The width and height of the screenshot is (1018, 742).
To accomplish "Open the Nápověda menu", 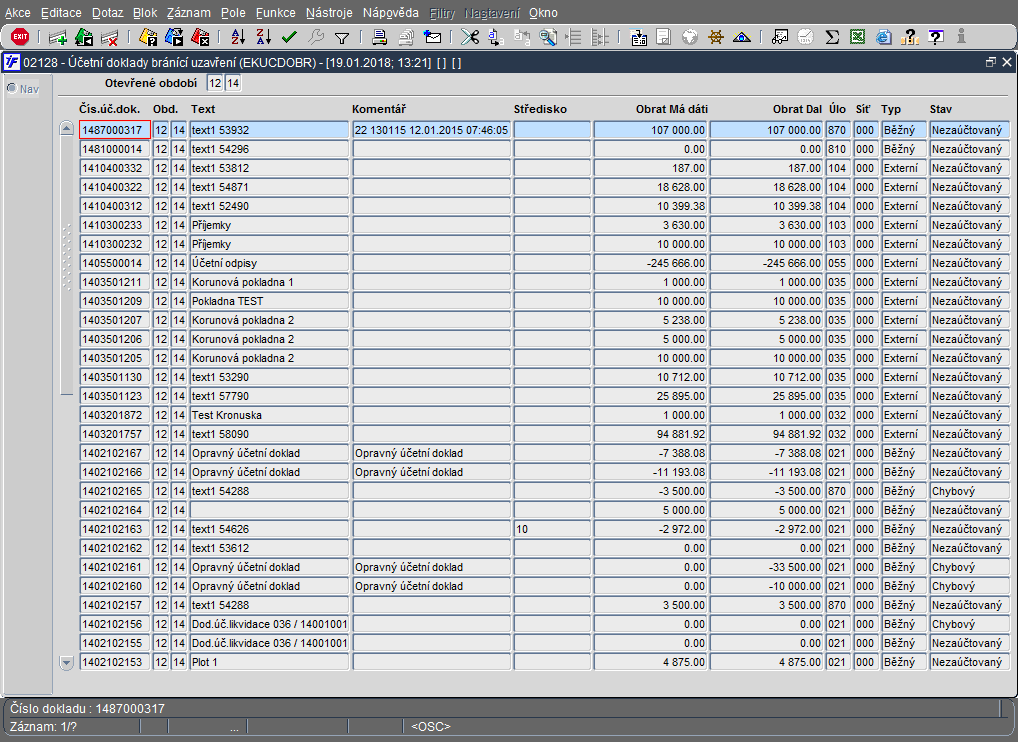I will 391,13.
